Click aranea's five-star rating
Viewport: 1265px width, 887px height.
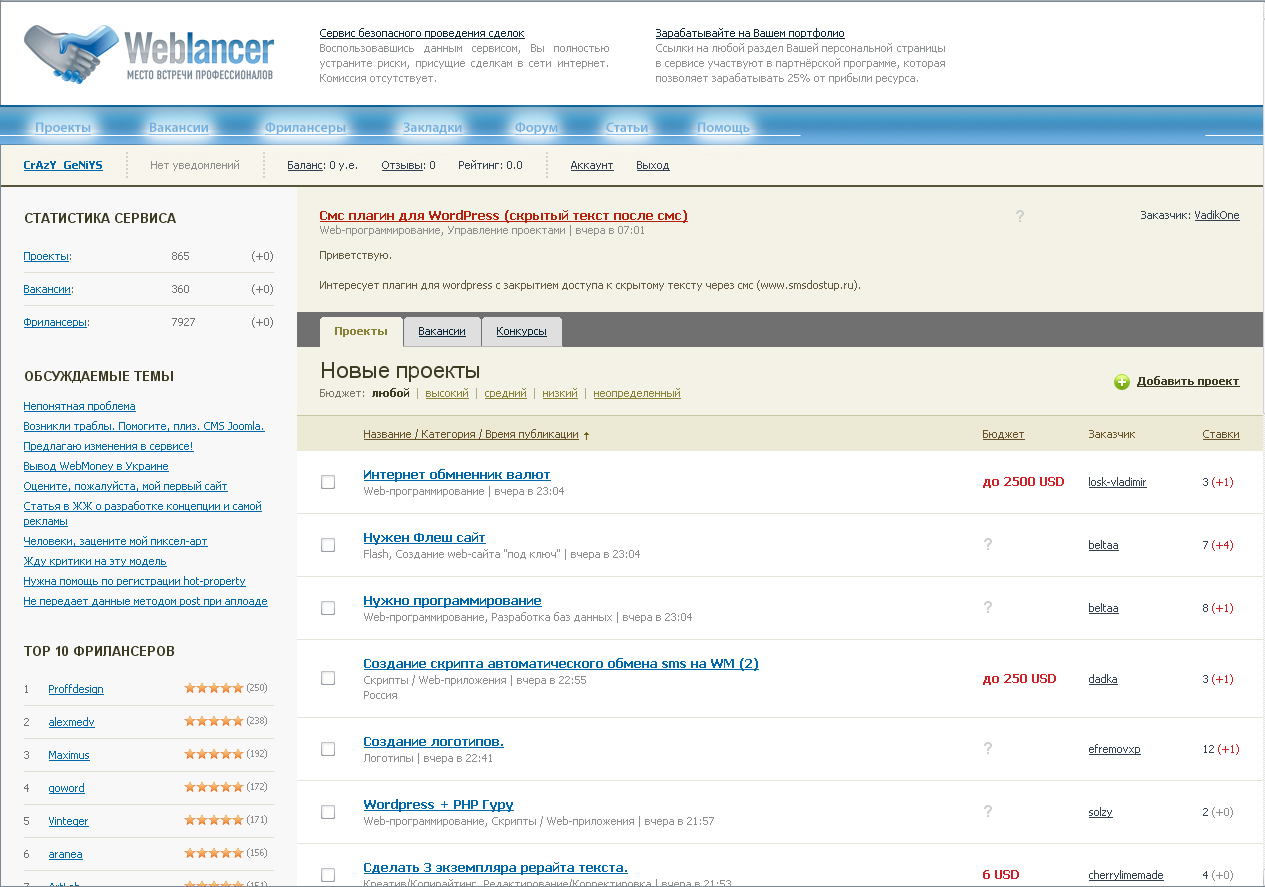(214, 853)
